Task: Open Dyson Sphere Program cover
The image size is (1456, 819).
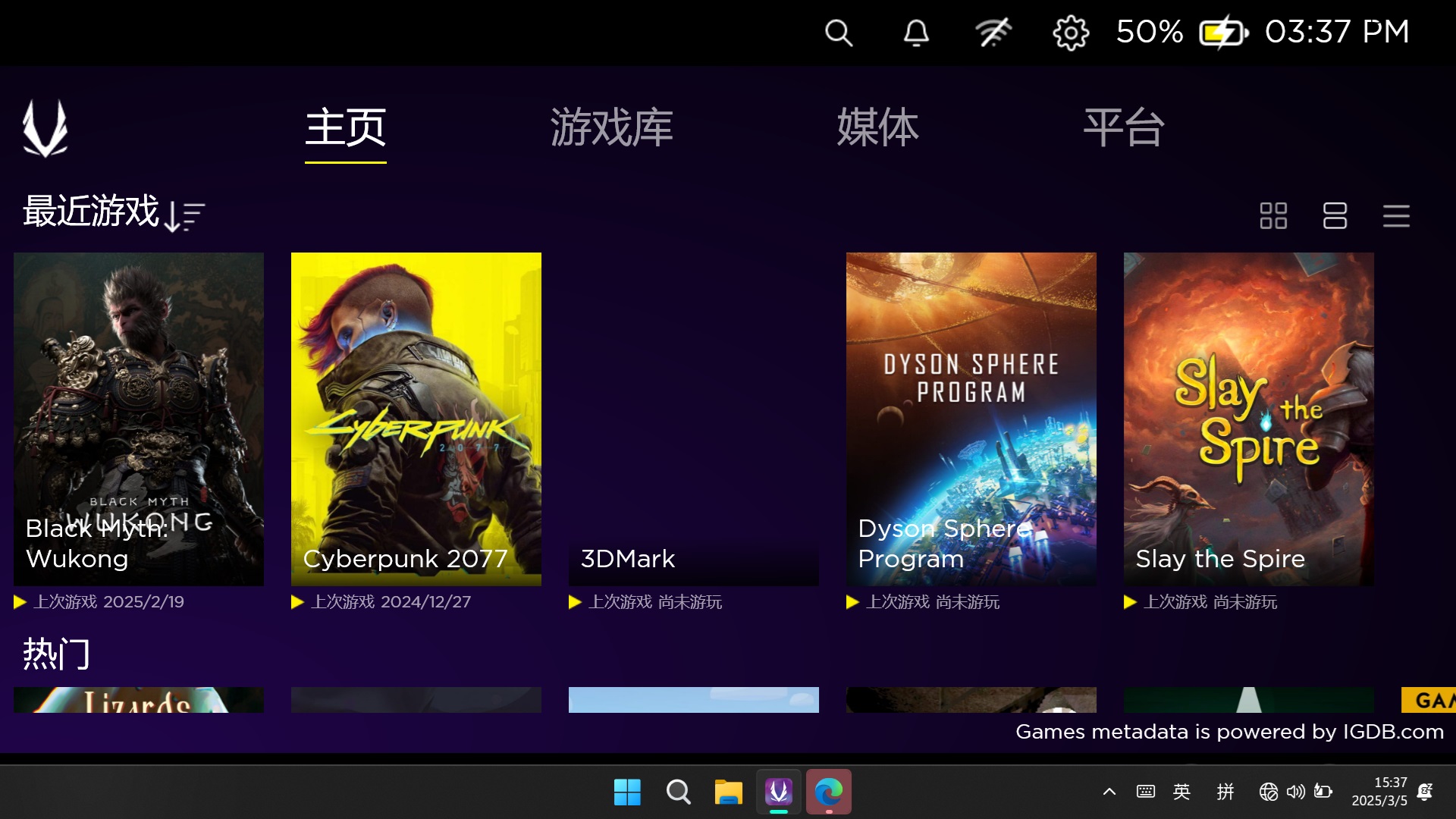Action: (x=971, y=419)
